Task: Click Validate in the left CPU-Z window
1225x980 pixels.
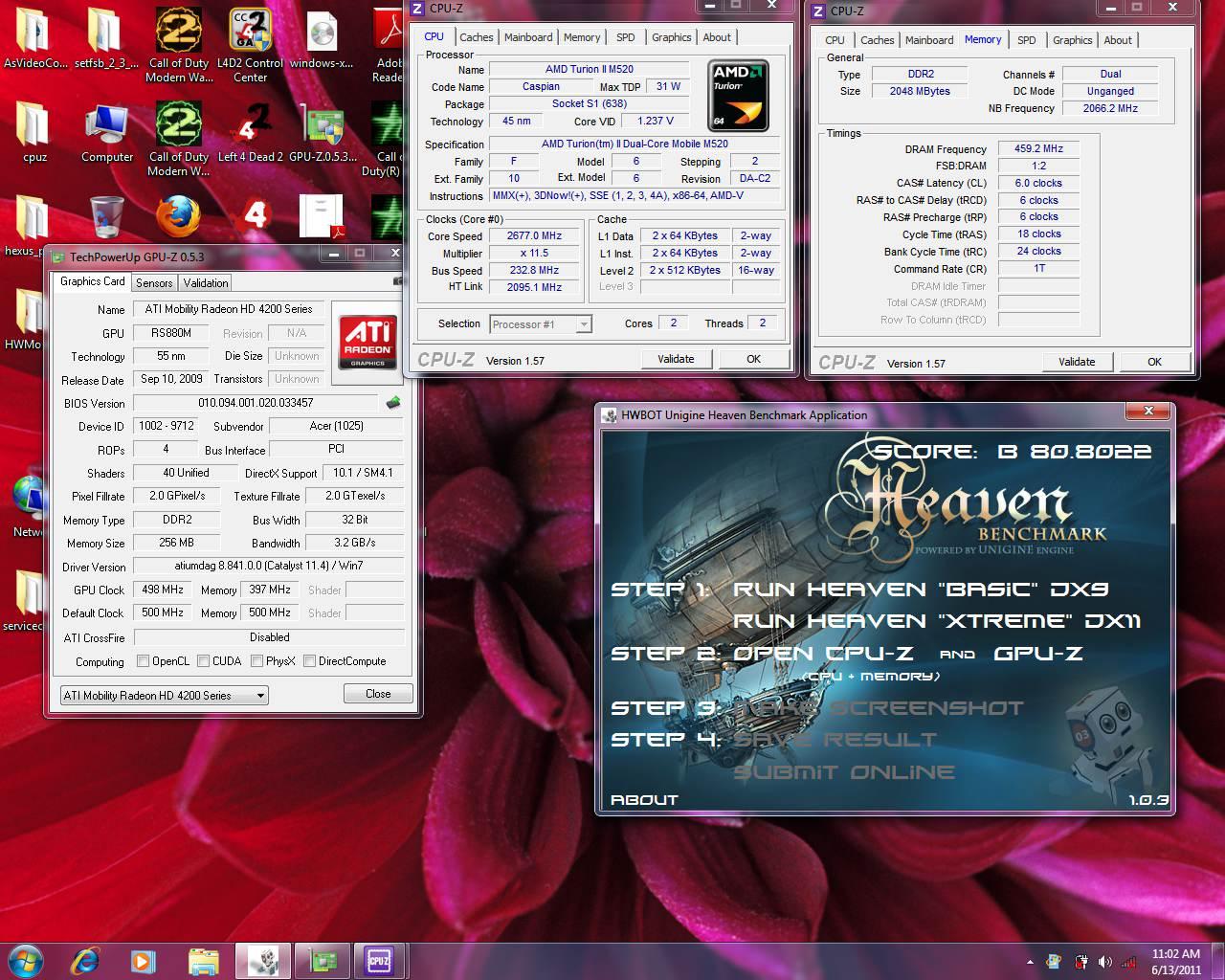Action: click(676, 359)
